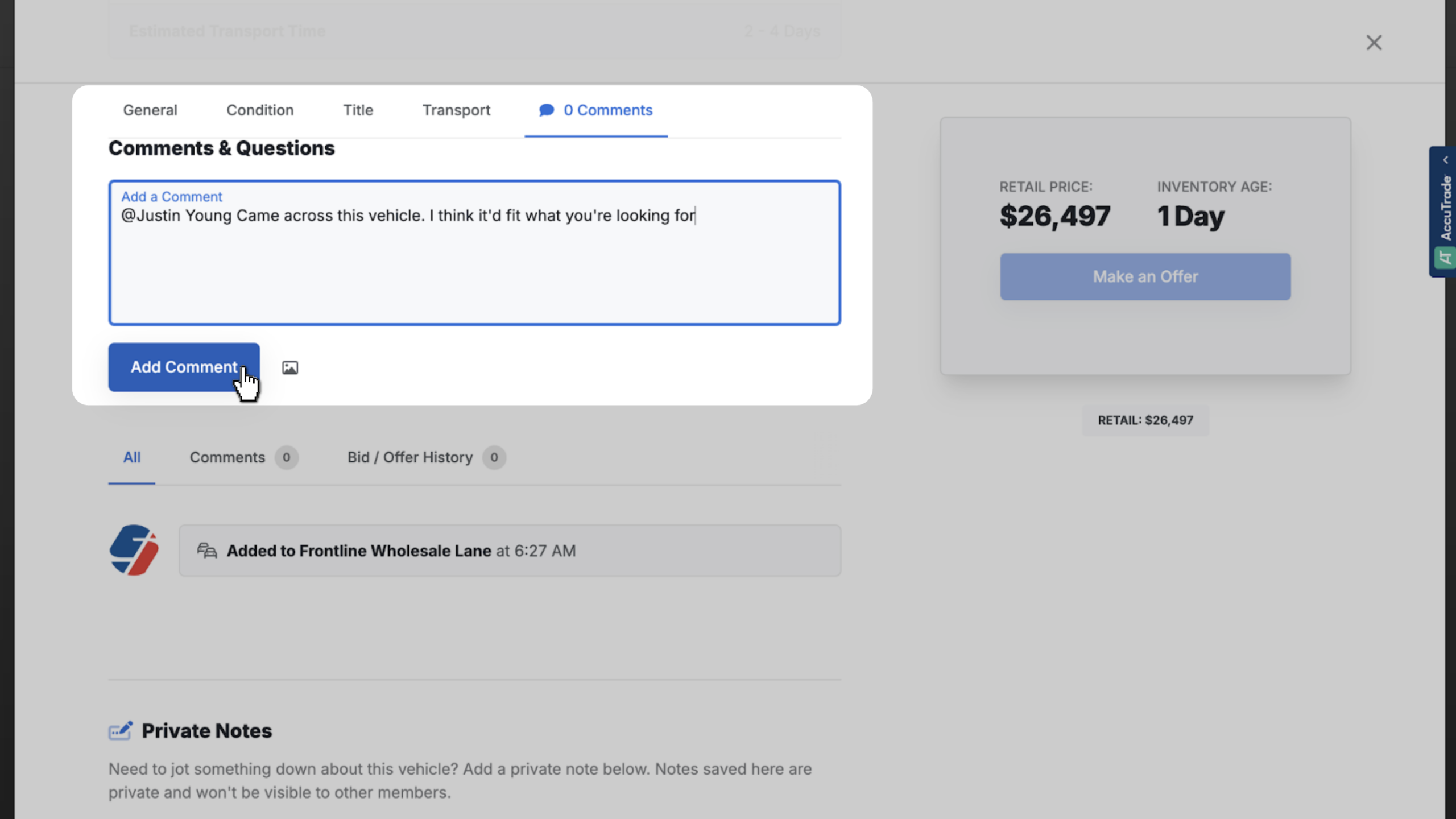Screen dimensions: 1456x819
Task: Click the red and blue dealer logo avatar
Action: click(134, 550)
